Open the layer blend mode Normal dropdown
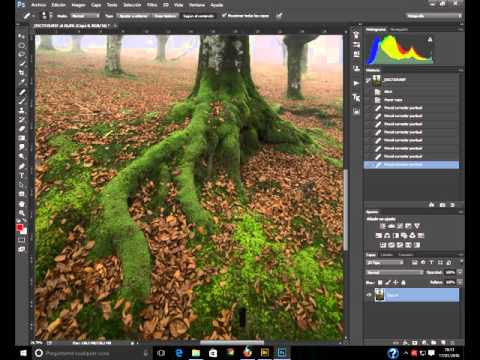Screen dimensions: 480x360 (x=395, y=273)
